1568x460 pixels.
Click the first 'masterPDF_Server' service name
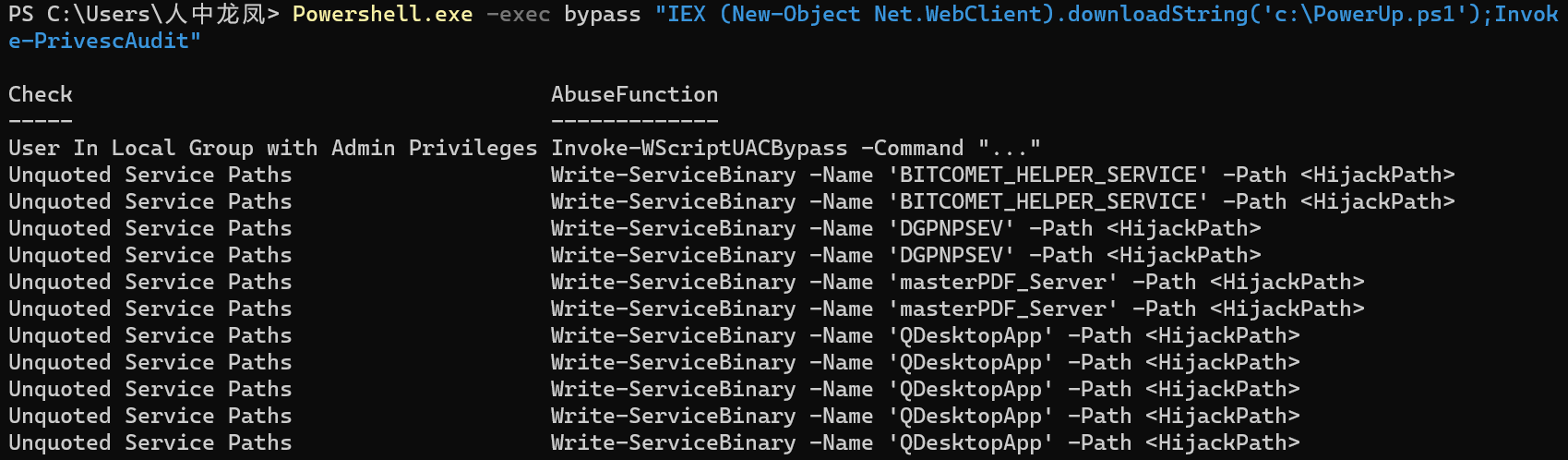click(x=1002, y=282)
